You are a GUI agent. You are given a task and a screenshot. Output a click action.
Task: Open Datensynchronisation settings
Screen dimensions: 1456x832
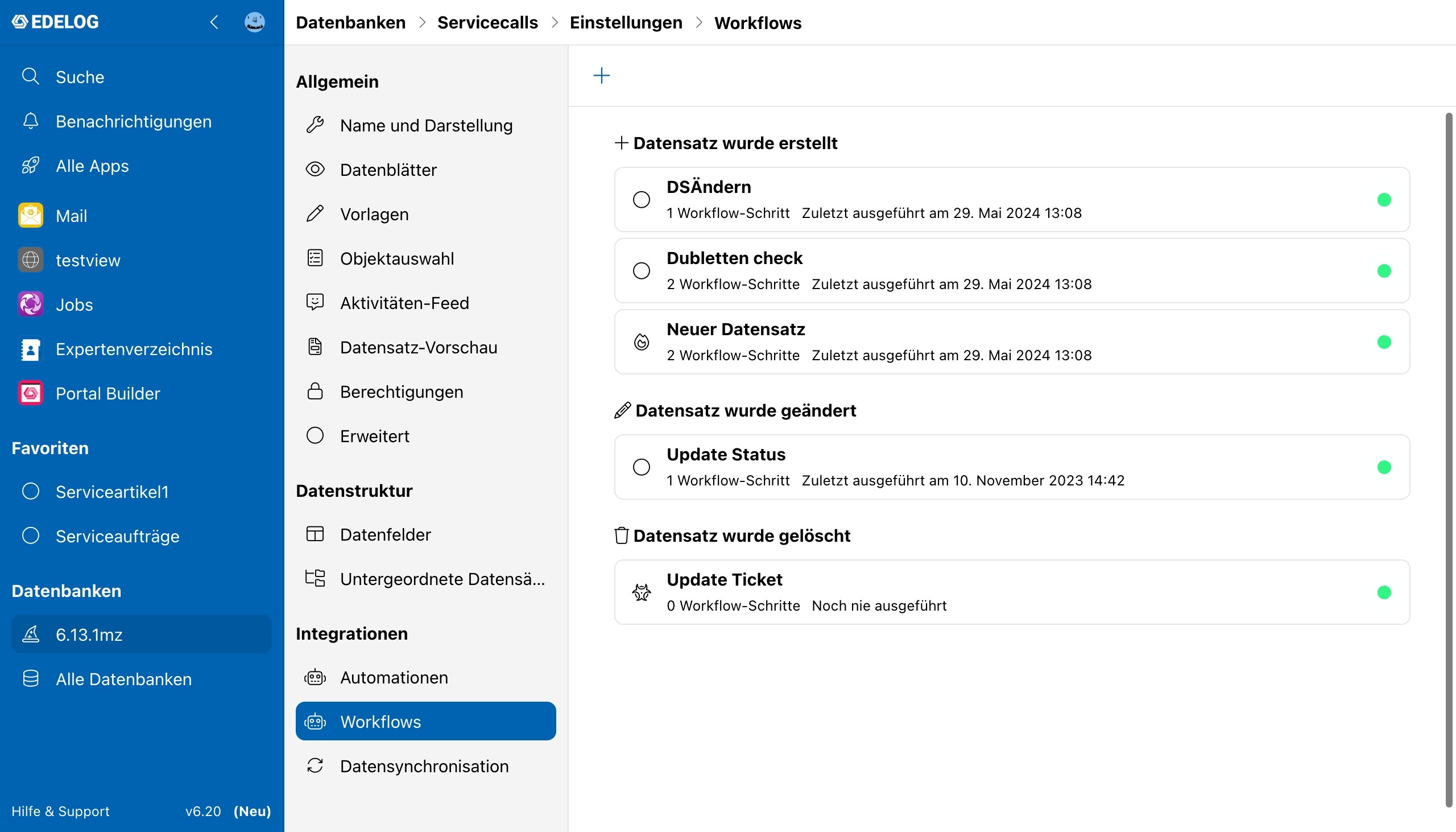(x=425, y=766)
